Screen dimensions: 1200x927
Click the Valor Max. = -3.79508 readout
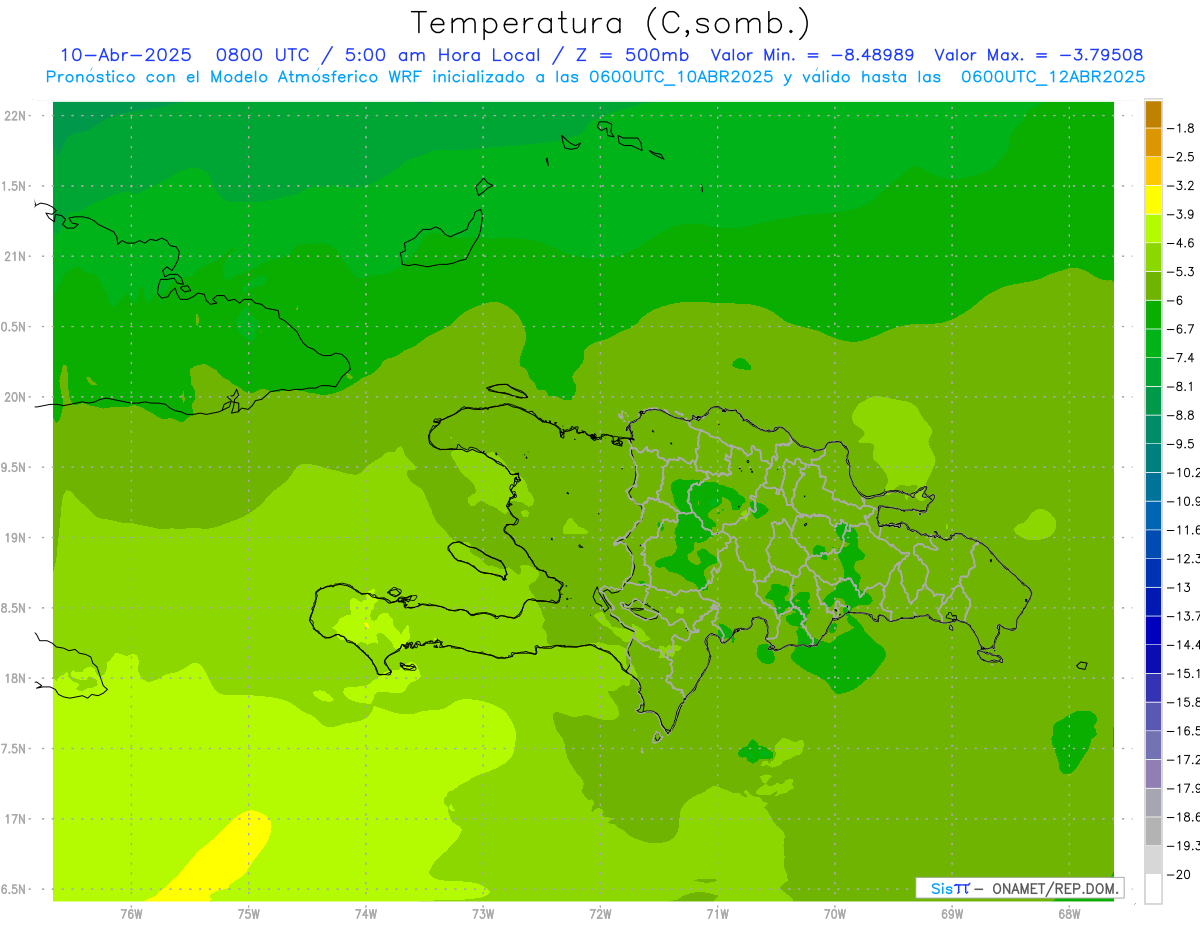[1038, 55]
